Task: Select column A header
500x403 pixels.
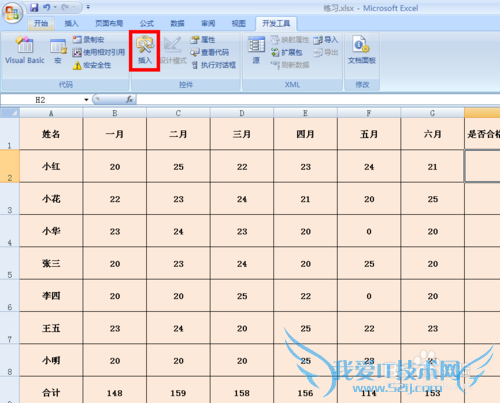Action: (x=51, y=113)
